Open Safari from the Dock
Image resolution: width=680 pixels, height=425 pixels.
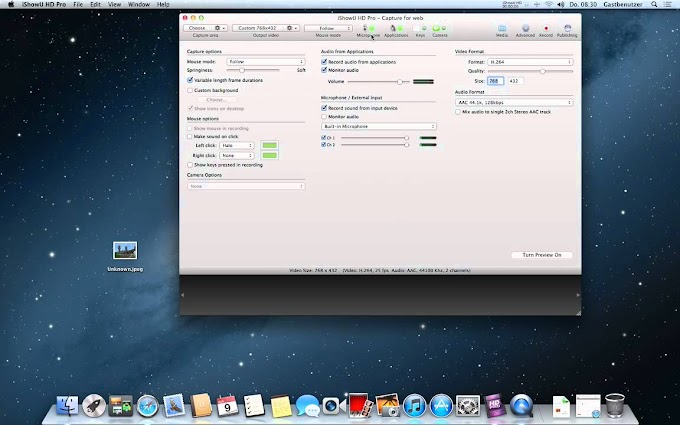coord(147,406)
